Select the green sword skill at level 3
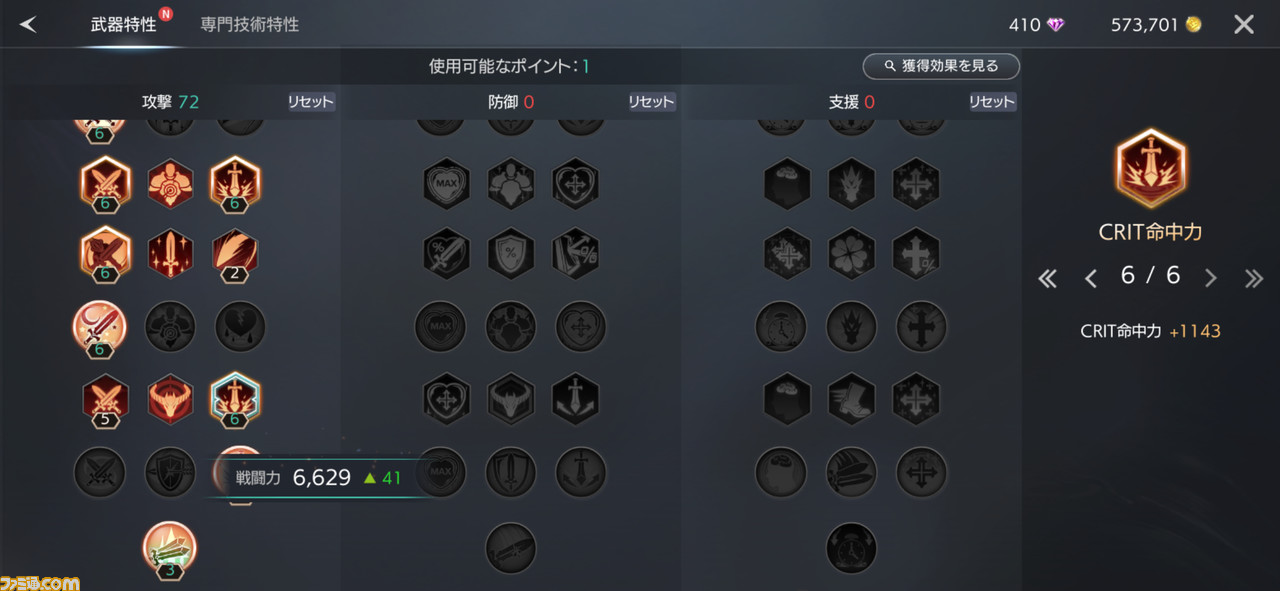 pyautogui.click(x=170, y=548)
